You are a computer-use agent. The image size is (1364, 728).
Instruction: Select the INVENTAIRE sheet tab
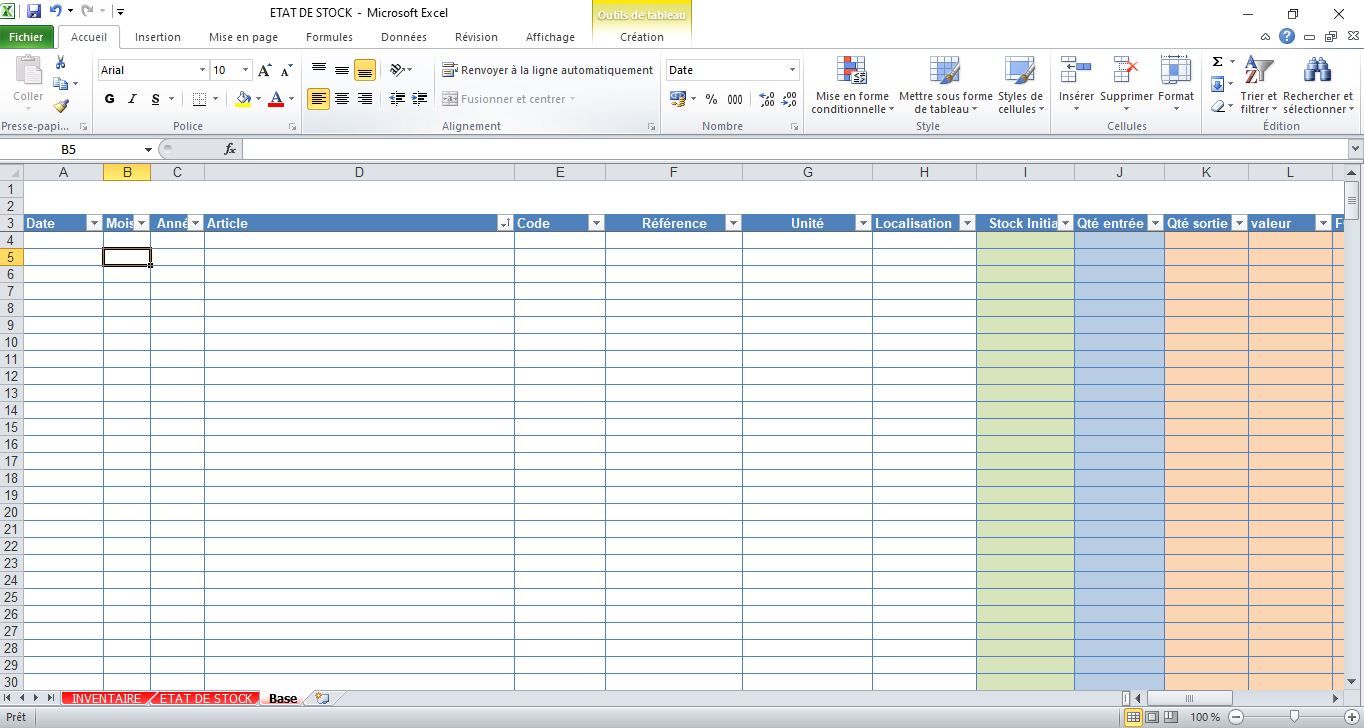click(x=106, y=698)
